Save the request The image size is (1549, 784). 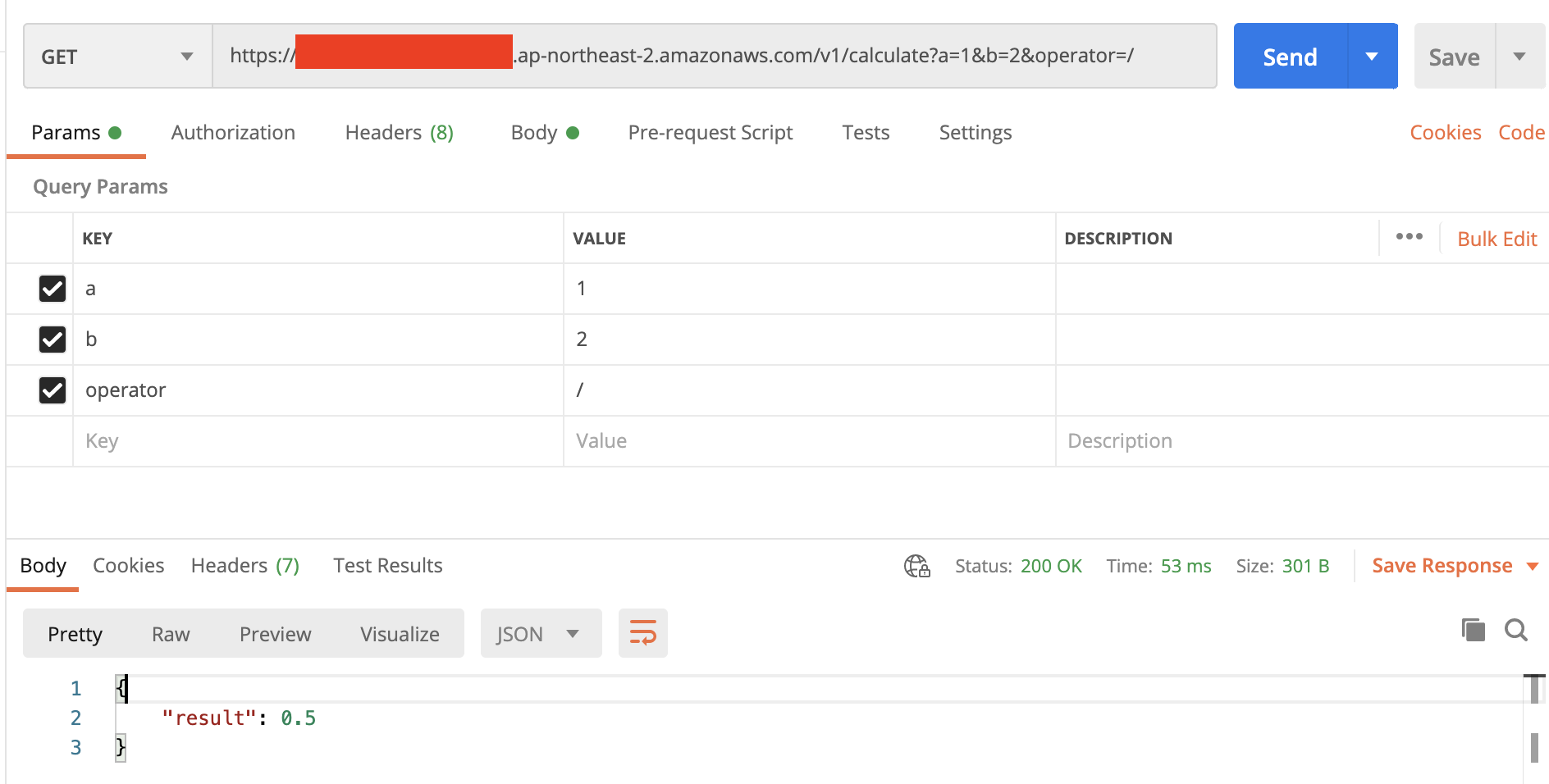tap(1454, 57)
